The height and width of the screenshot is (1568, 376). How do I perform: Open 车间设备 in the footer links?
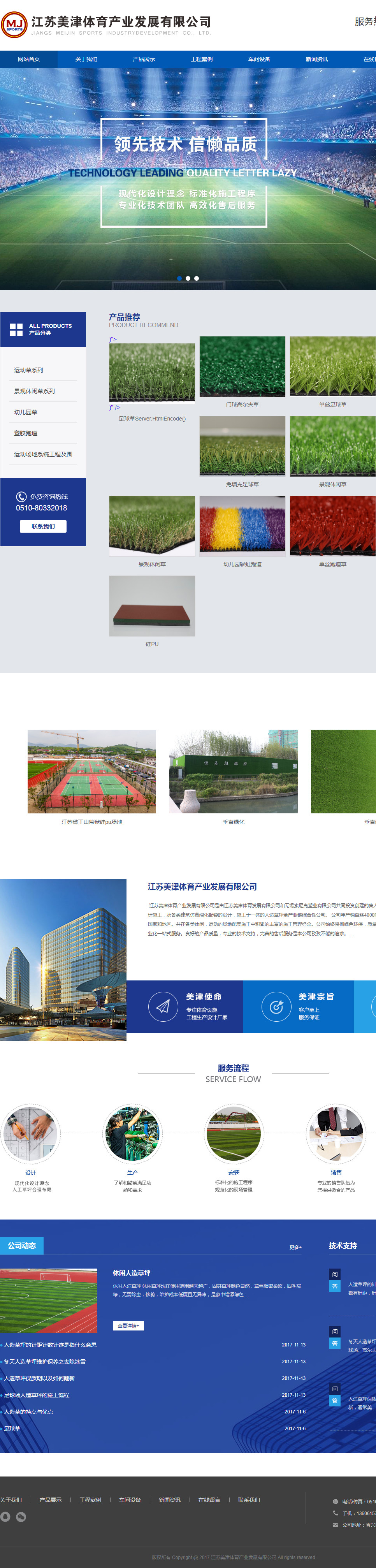(x=130, y=1500)
